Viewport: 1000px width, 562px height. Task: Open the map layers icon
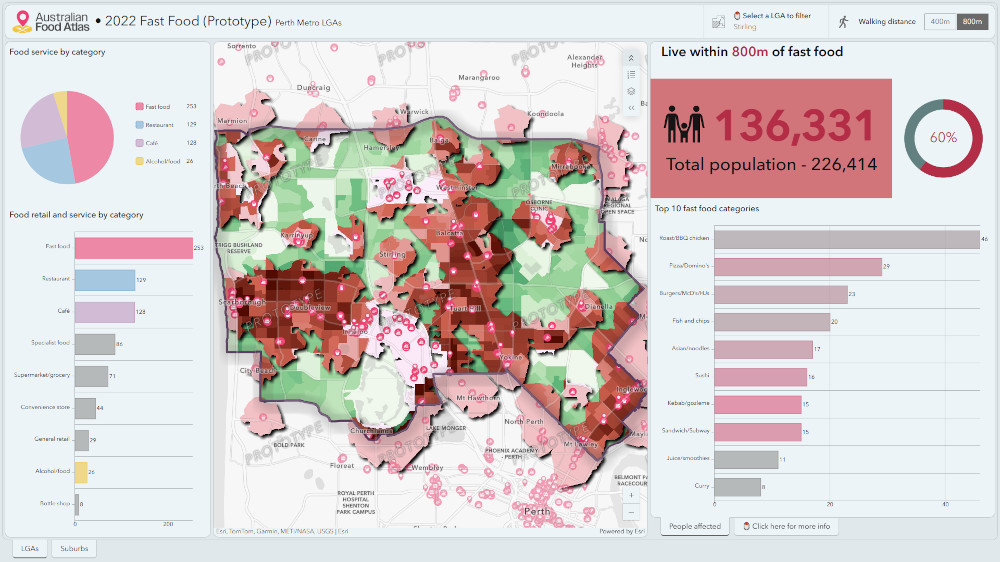pos(631,91)
